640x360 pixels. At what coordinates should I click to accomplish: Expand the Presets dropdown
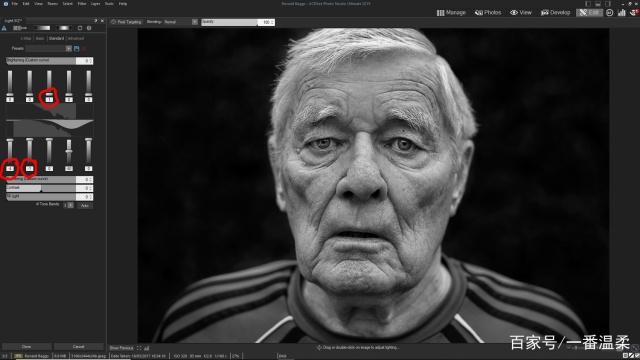click(69, 49)
